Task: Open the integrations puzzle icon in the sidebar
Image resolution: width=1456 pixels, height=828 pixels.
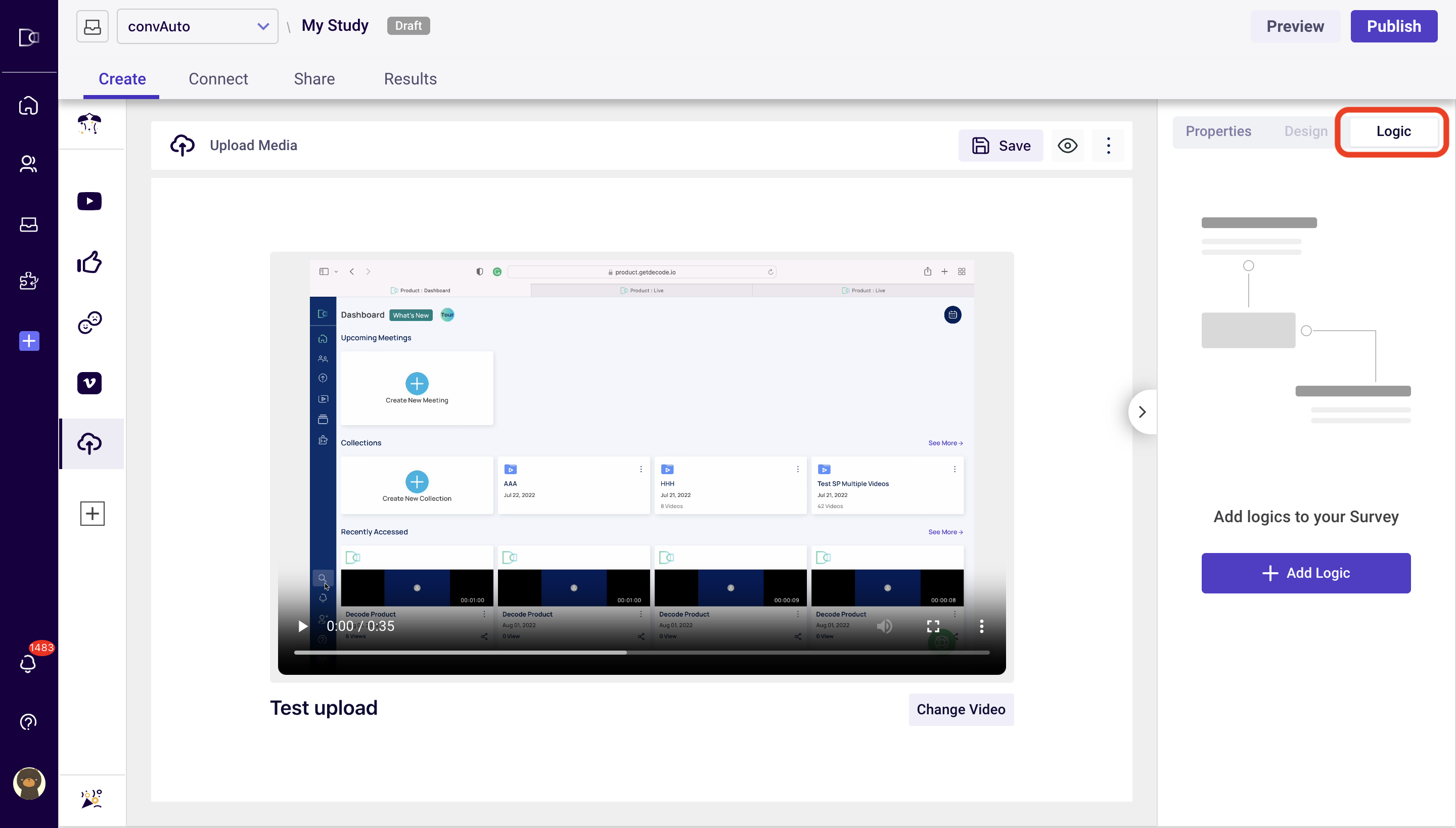Action: click(28, 281)
